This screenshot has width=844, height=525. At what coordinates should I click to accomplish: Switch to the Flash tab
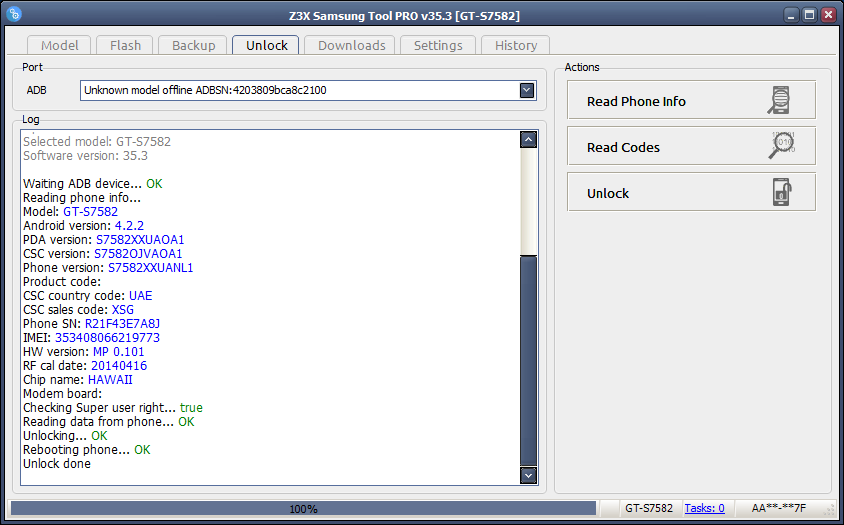click(x=125, y=45)
